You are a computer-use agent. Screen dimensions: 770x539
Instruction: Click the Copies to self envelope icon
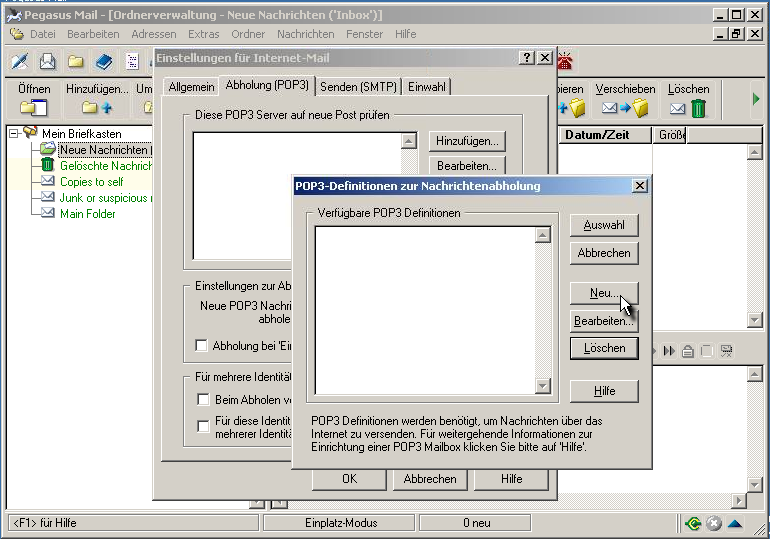pyautogui.click(x=48, y=181)
